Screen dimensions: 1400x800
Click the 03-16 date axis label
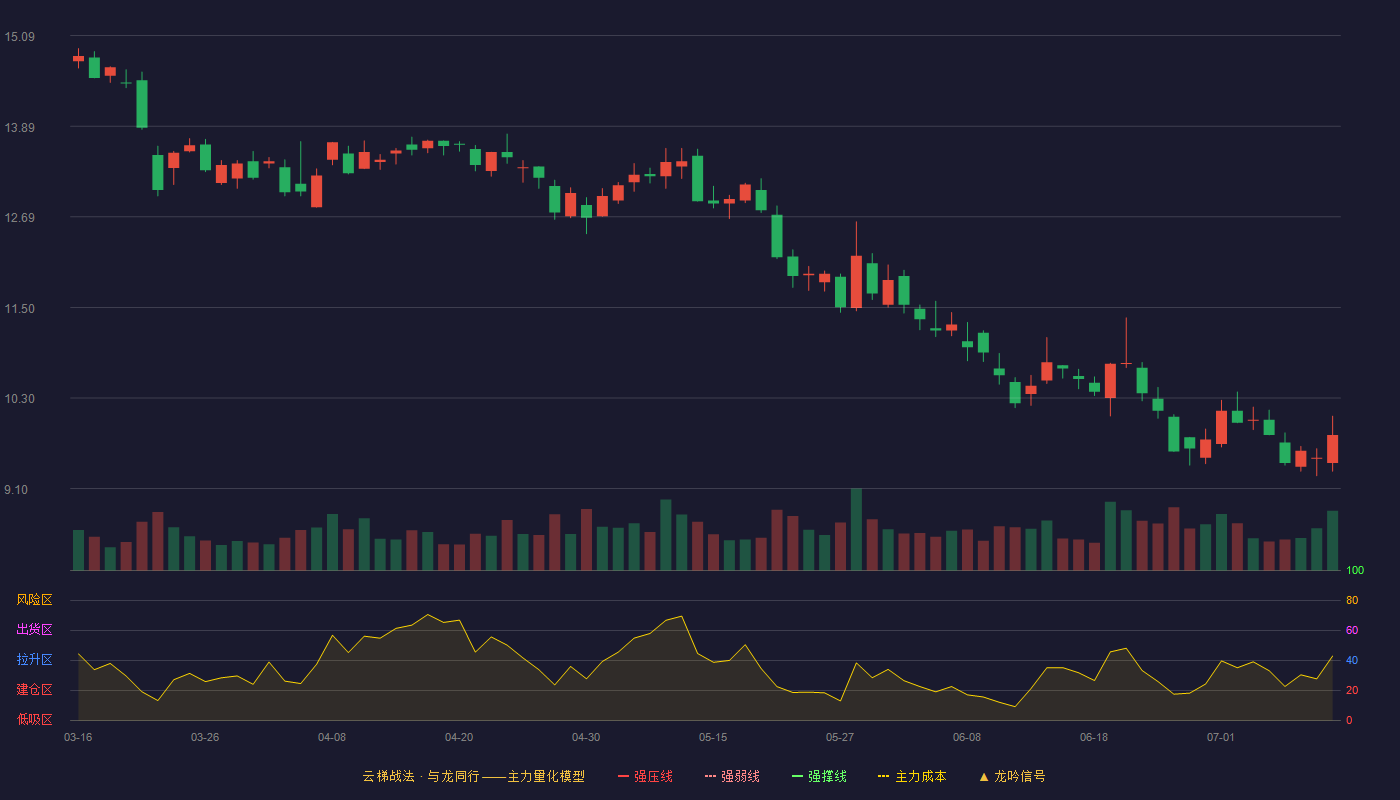tap(78, 737)
